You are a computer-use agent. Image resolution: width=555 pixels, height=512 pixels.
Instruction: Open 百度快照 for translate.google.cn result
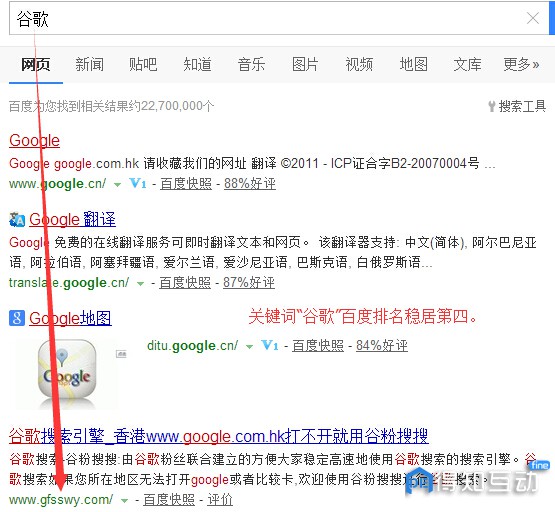(x=185, y=283)
